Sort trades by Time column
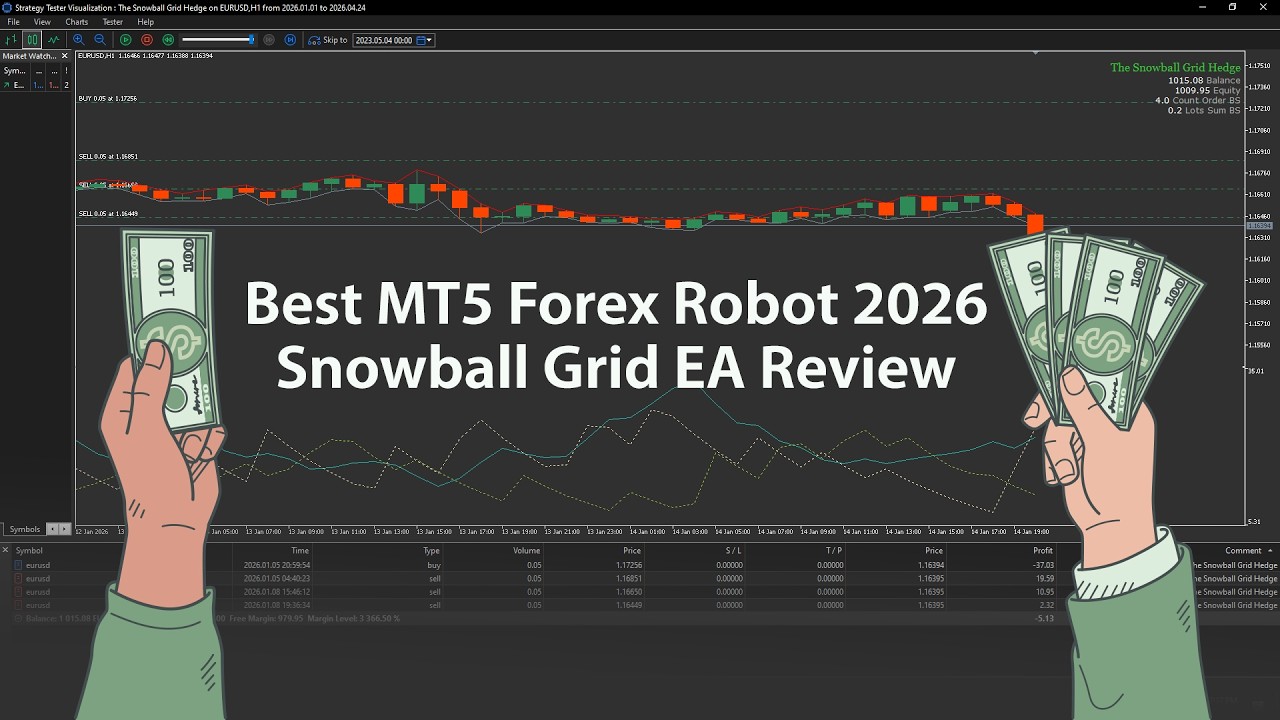 click(x=300, y=550)
